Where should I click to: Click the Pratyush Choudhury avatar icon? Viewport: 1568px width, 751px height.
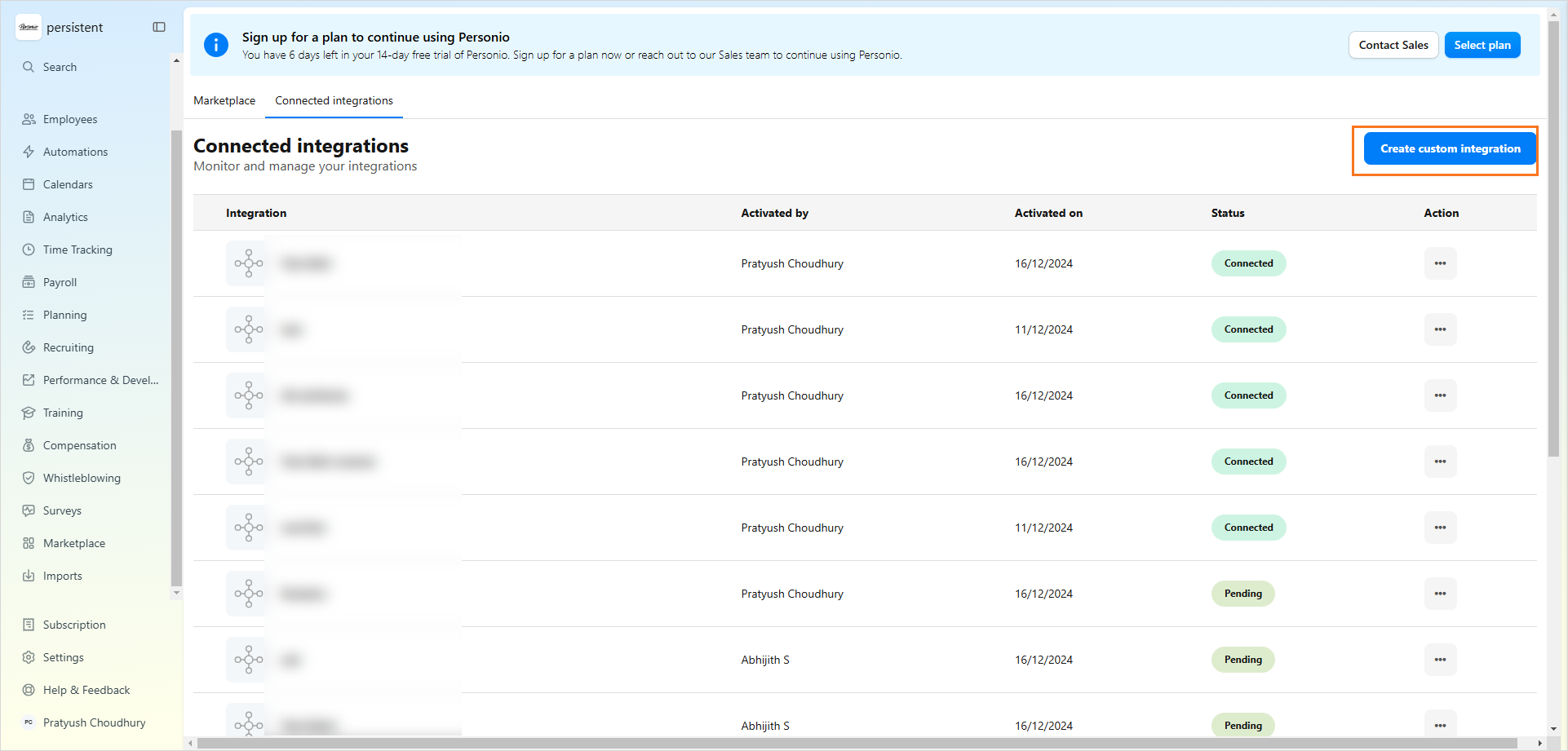29,722
